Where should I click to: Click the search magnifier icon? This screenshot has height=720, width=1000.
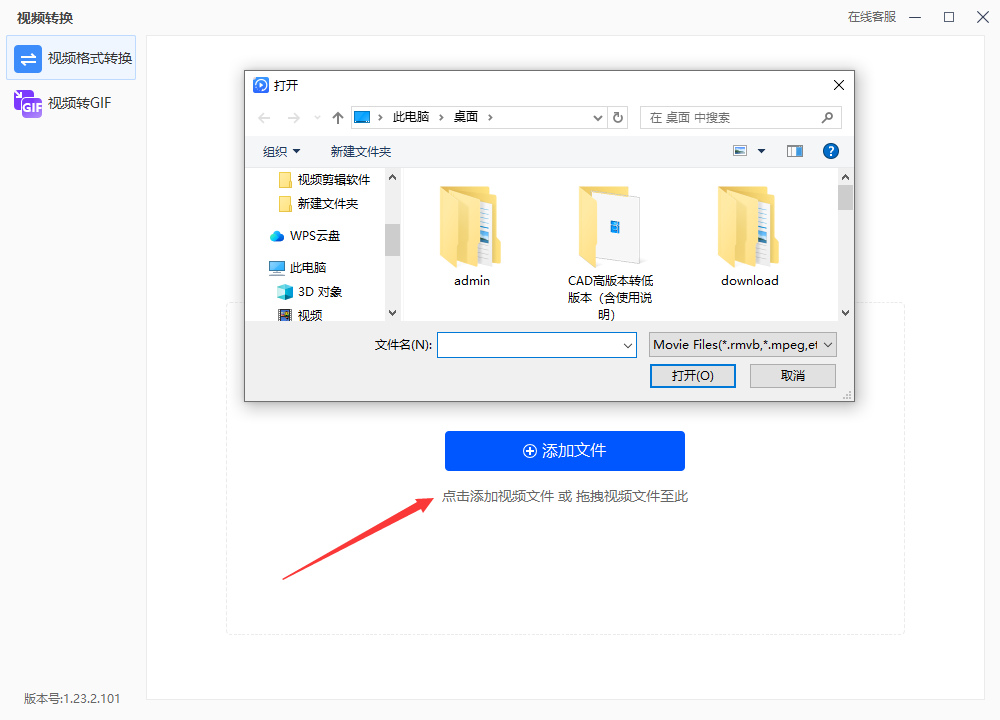tap(827, 117)
